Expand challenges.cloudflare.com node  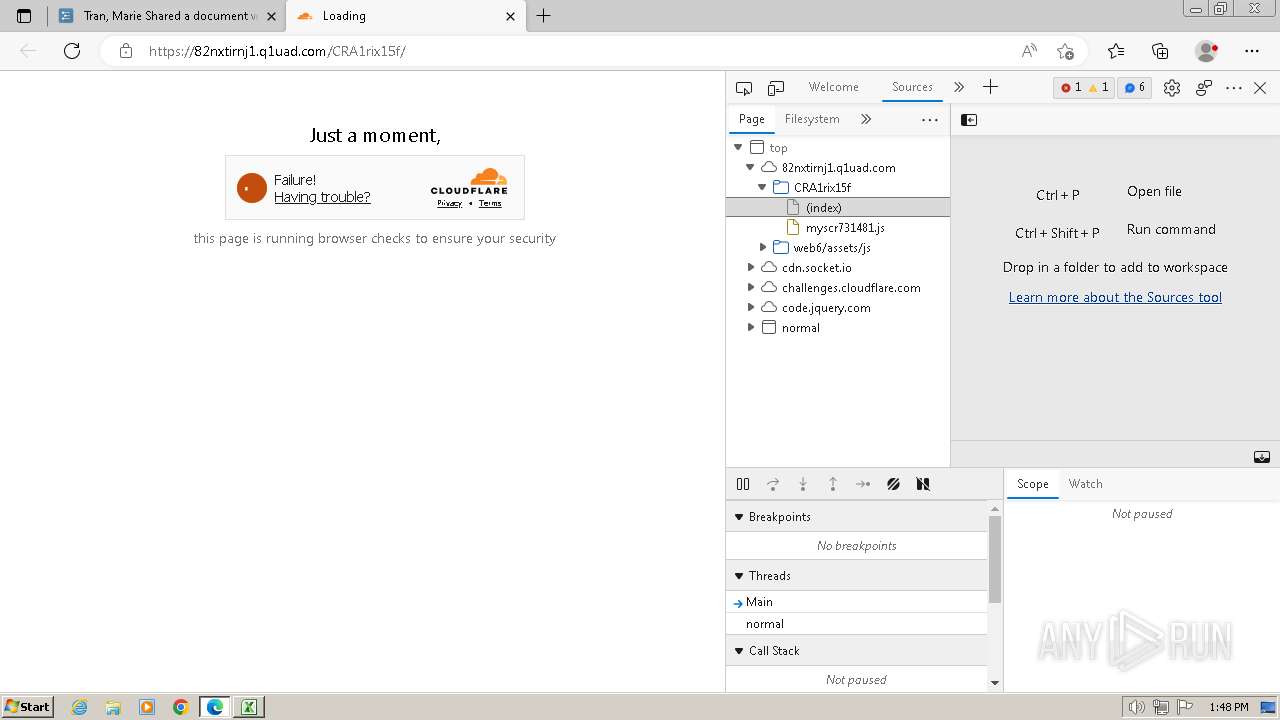[x=751, y=288]
